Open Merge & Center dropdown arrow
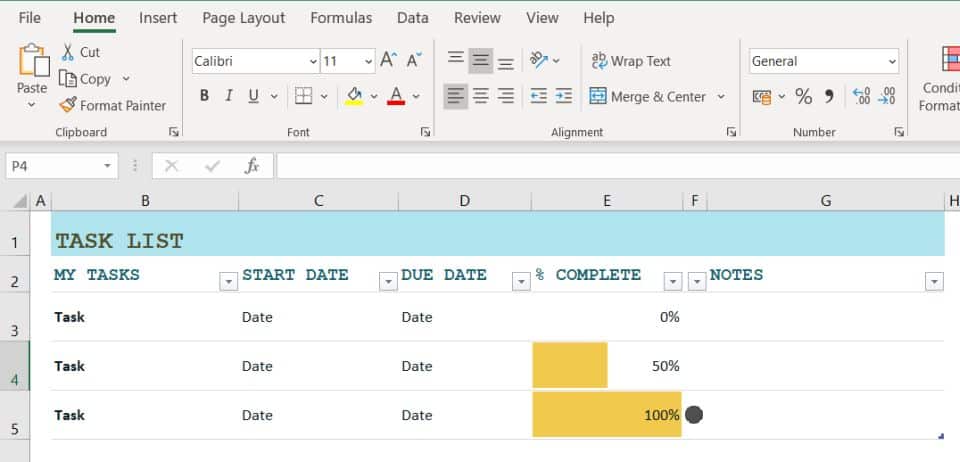Screen dimensions: 960x462 tap(721, 97)
